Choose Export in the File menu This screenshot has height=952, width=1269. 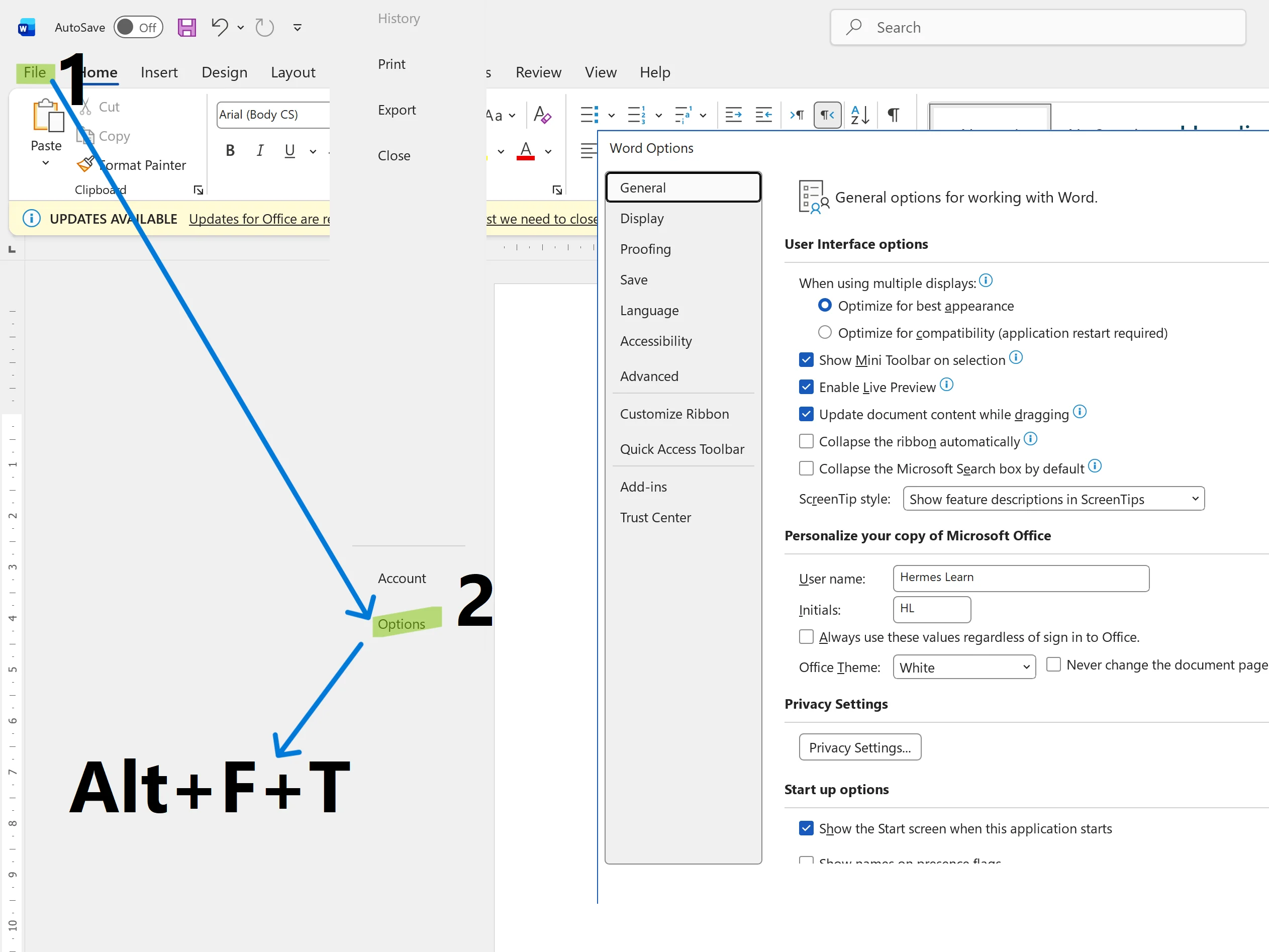(x=397, y=110)
